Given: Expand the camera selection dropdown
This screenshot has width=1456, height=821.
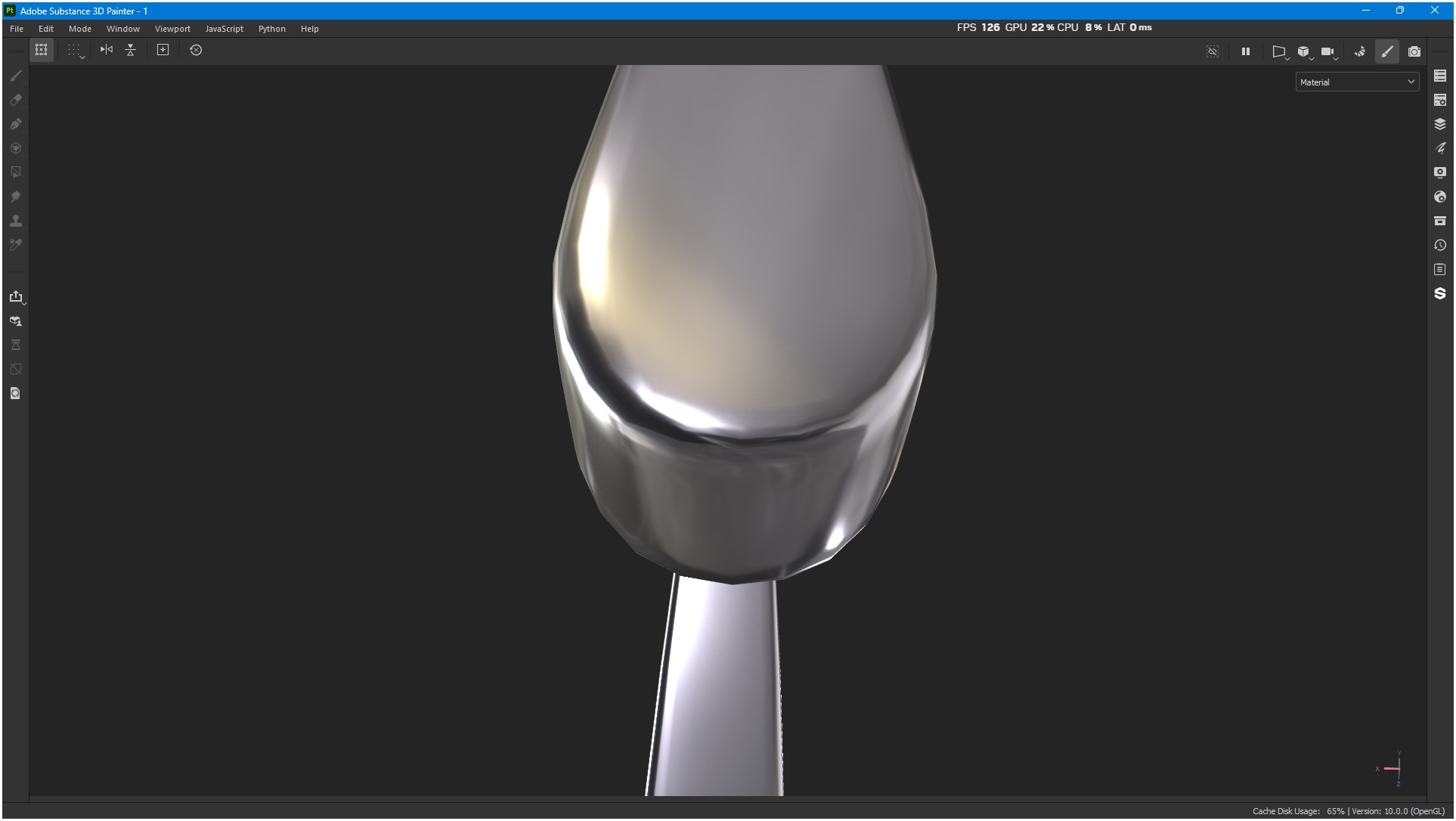Looking at the screenshot, I should pyautogui.click(x=1328, y=51).
